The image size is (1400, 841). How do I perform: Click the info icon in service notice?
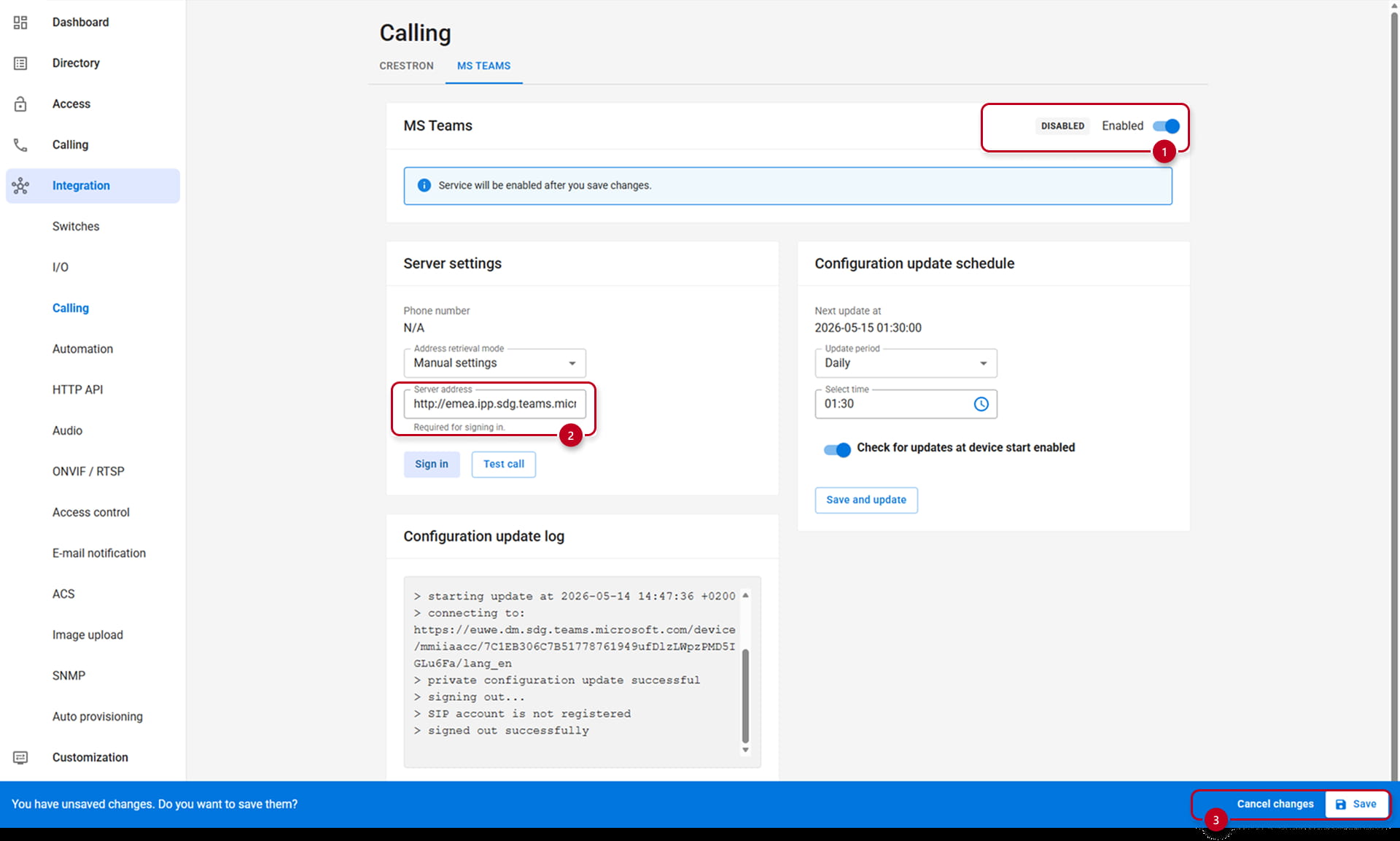coord(424,185)
